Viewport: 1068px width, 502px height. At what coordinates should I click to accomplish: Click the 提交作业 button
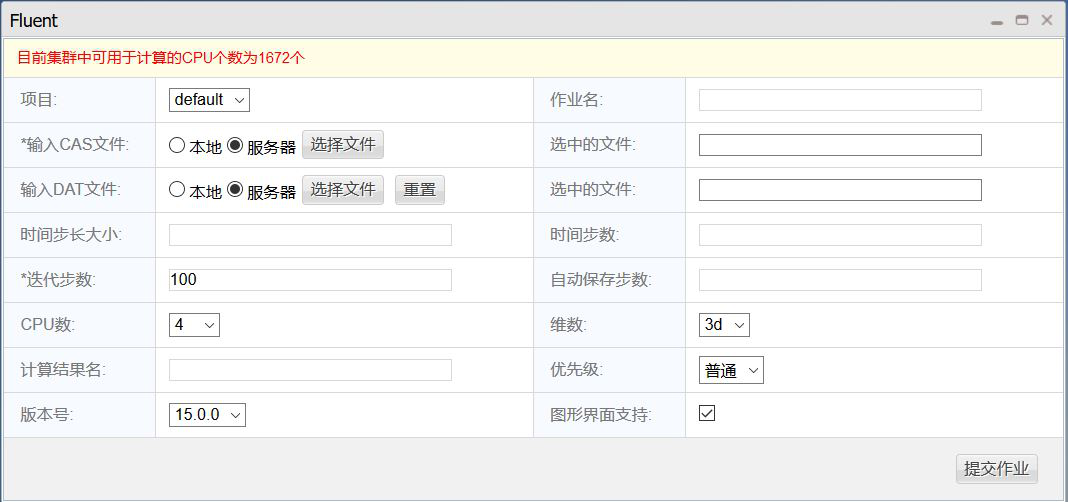[x=996, y=469]
